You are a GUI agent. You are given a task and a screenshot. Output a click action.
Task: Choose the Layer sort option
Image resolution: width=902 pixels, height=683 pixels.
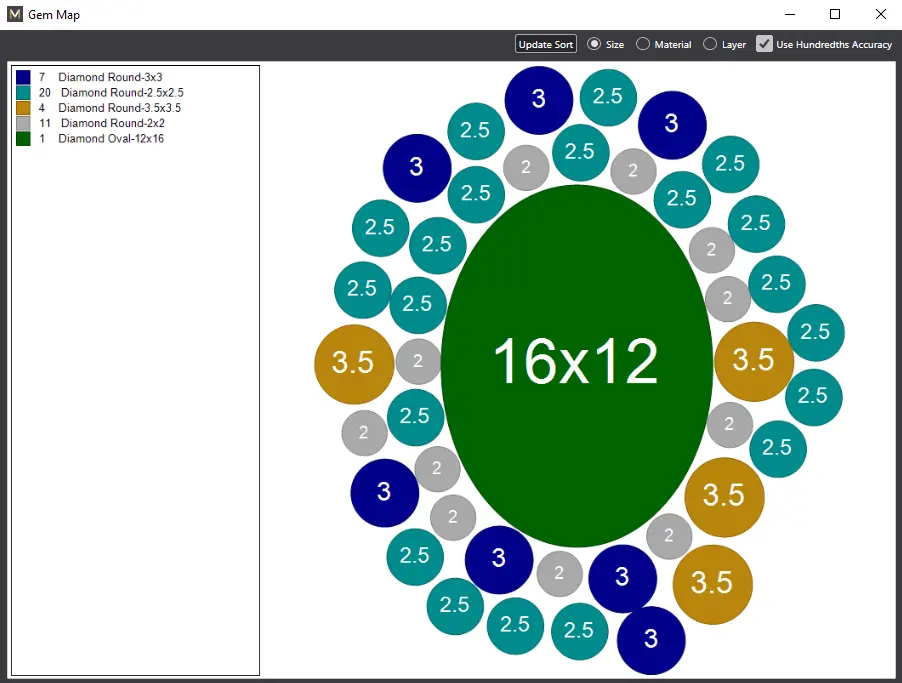(710, 44)
